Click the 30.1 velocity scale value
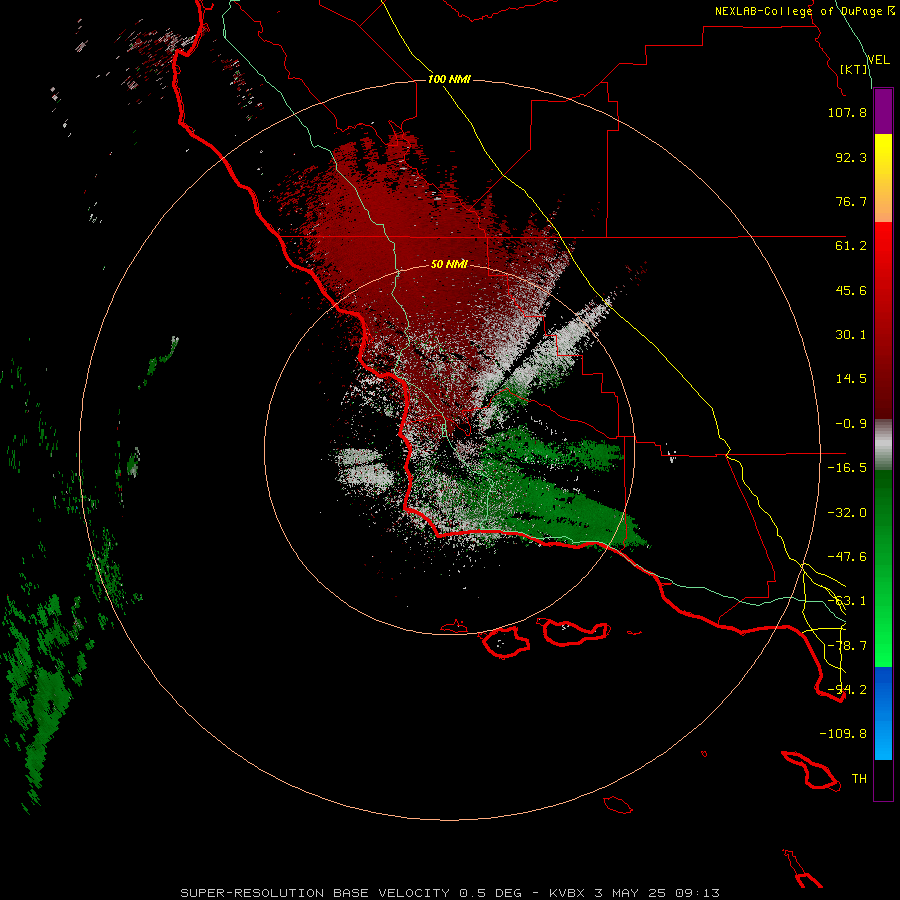Viewport: 900px width, 900px height. pos(851,335)
